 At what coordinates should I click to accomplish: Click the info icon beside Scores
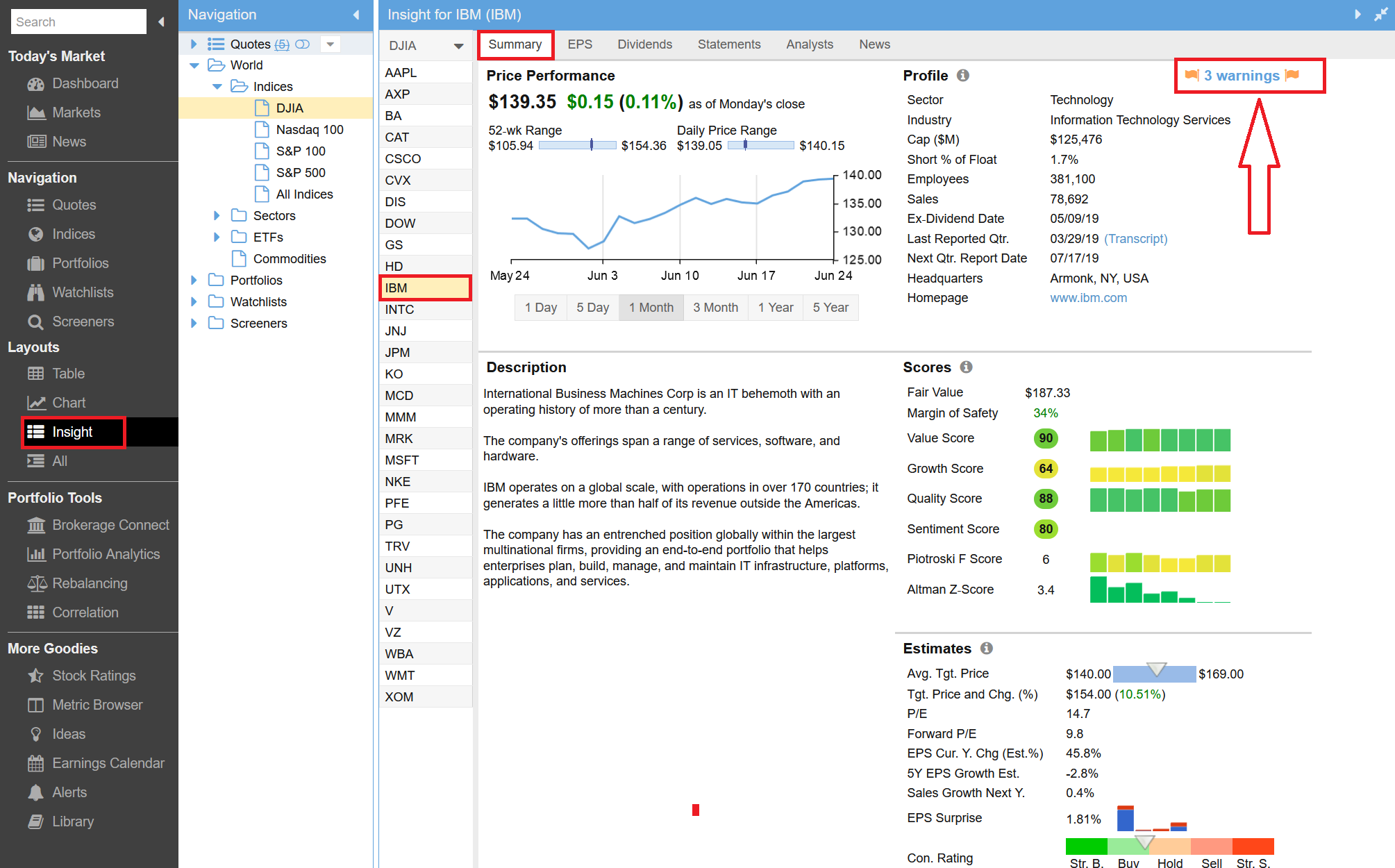pos(966,367)
